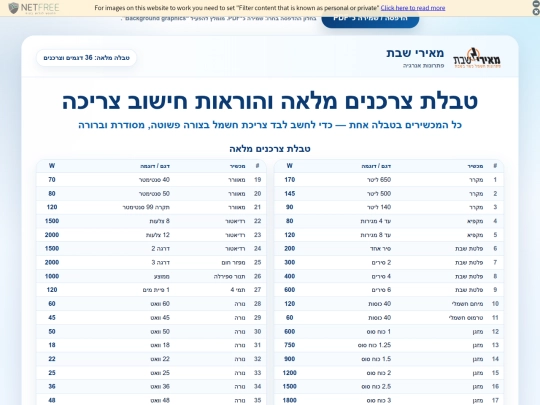Select '1.5 כוח סוס' in row 14
The width and height of the screenshot is (540, 405).
coord(376,359)
